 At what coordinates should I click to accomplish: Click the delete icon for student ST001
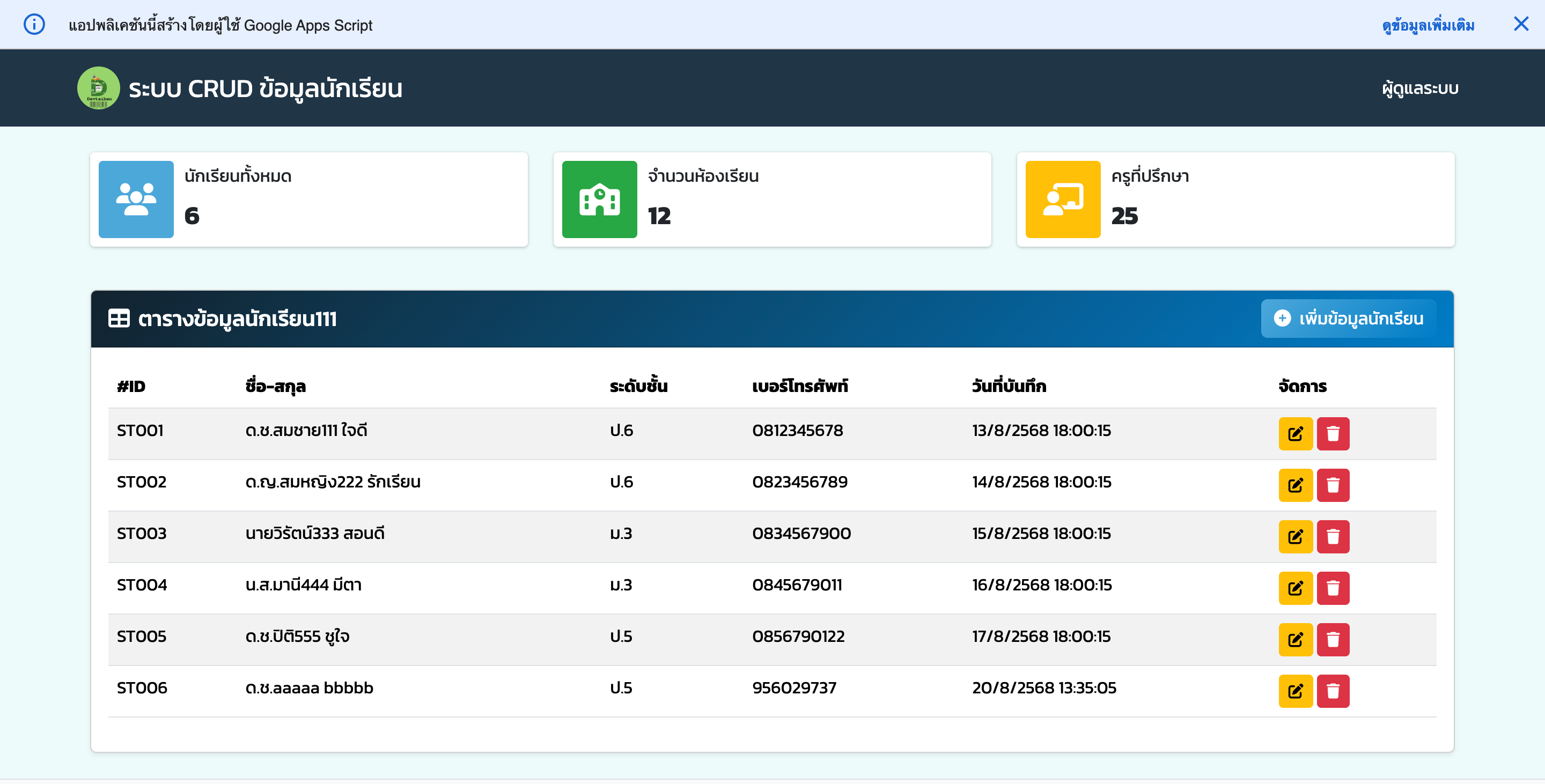click(1333, 433)
